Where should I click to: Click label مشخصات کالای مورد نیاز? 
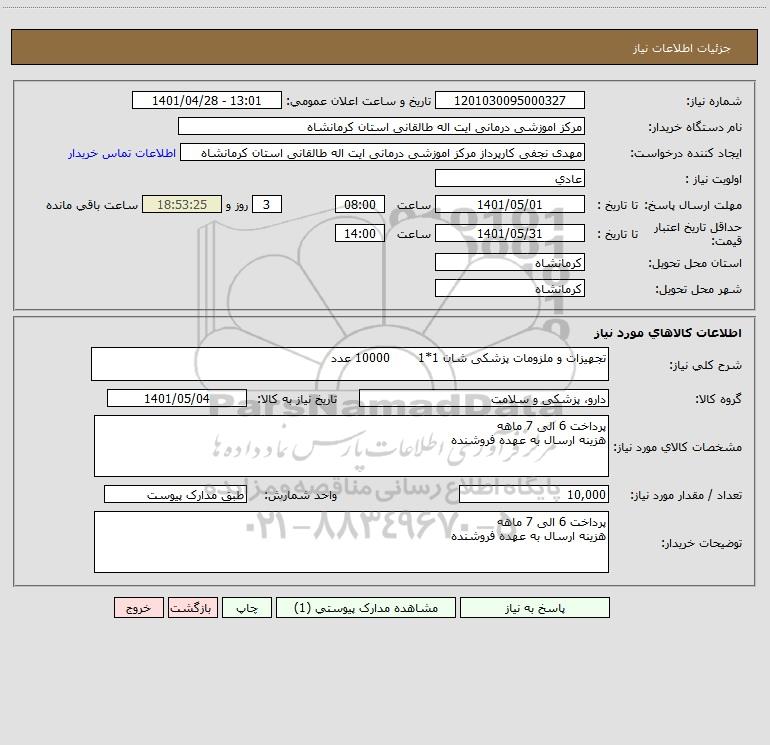click(x=678, y=447)
